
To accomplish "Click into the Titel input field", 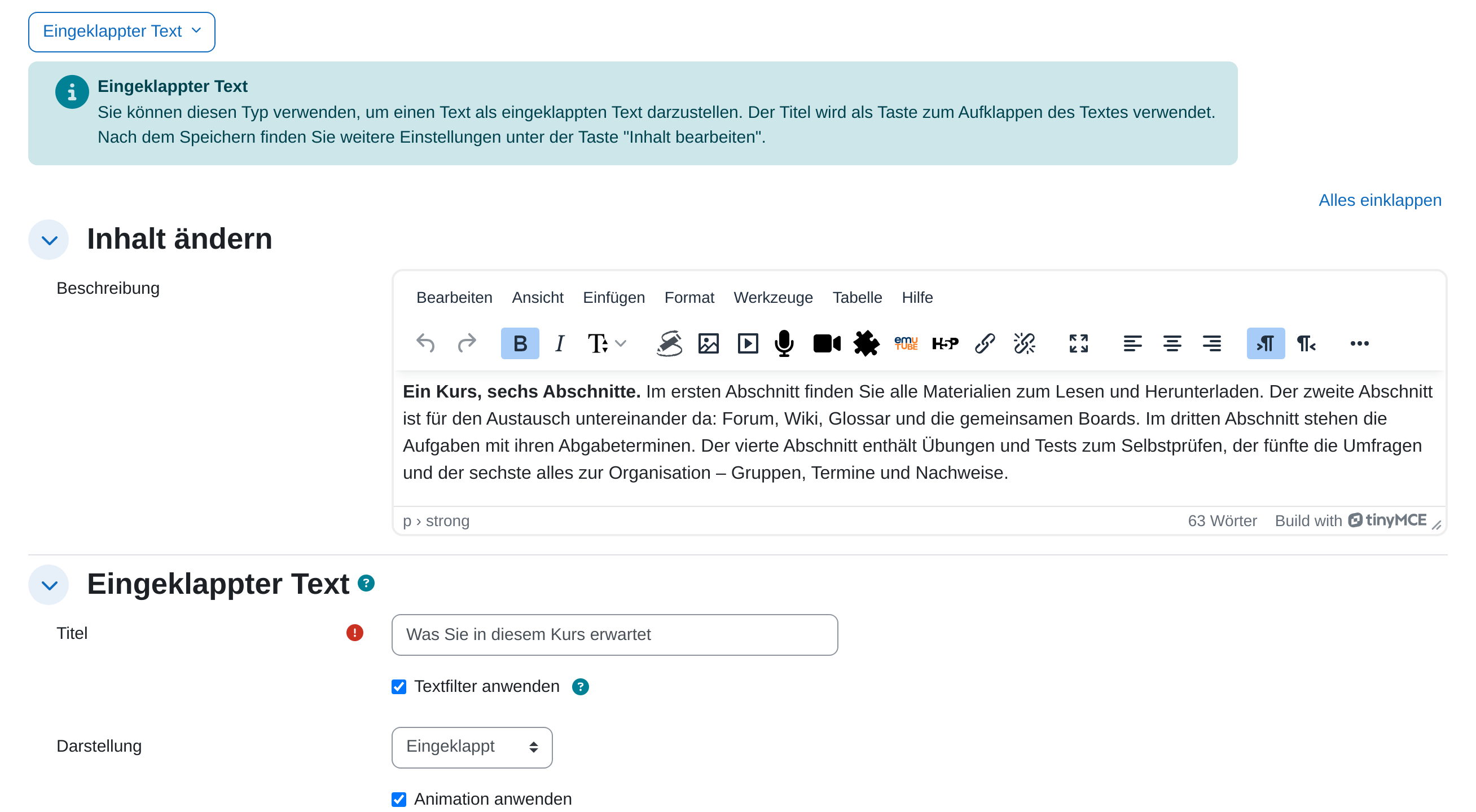I will click(x=614, y=635).
